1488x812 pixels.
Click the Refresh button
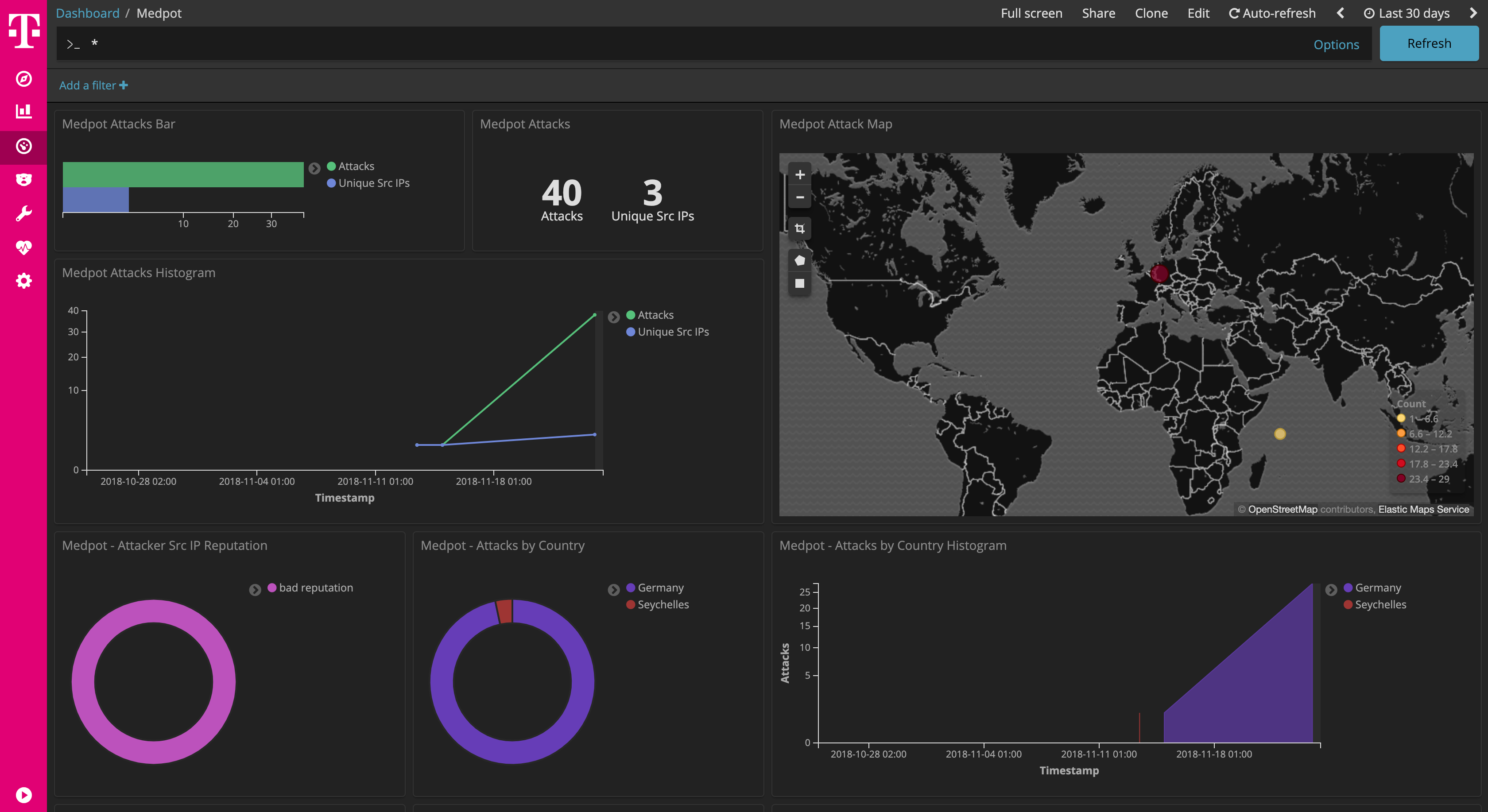(1429, 43)
